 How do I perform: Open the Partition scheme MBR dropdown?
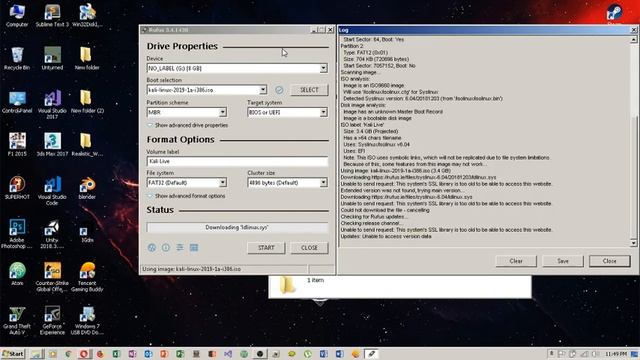(x=187, y=112)
